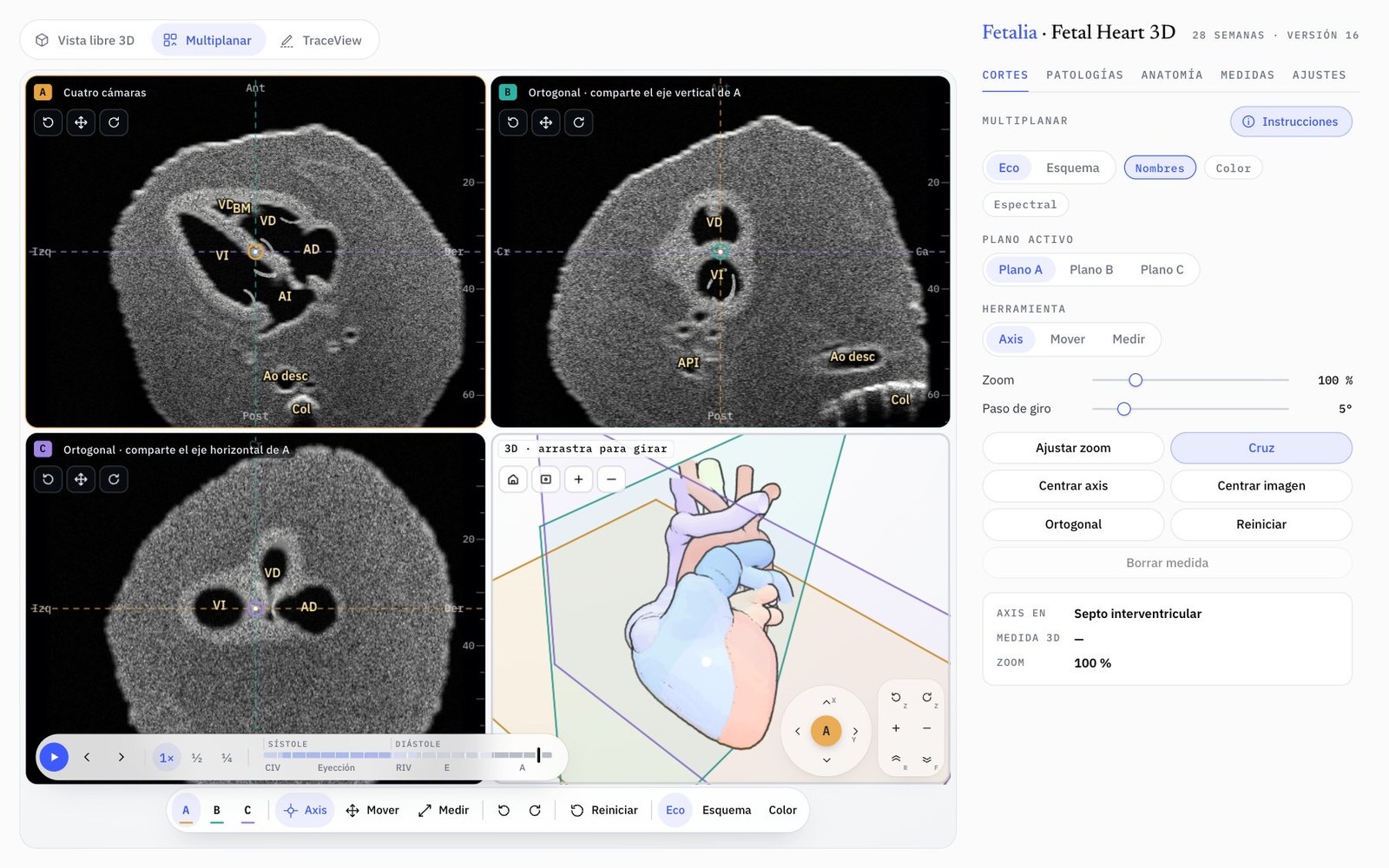This screenshot has height=868, width=1389.
Task: Toggle the Cruz crosshair button
Action: point(1261,448)
